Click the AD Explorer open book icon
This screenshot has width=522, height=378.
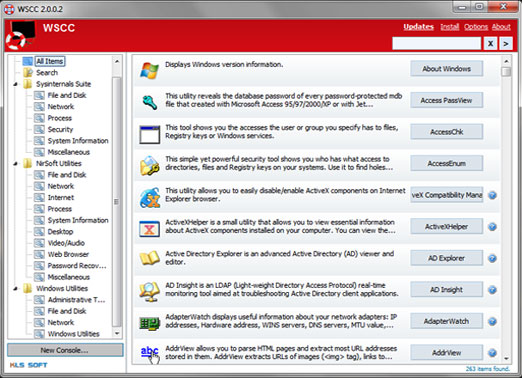(149, 258)
